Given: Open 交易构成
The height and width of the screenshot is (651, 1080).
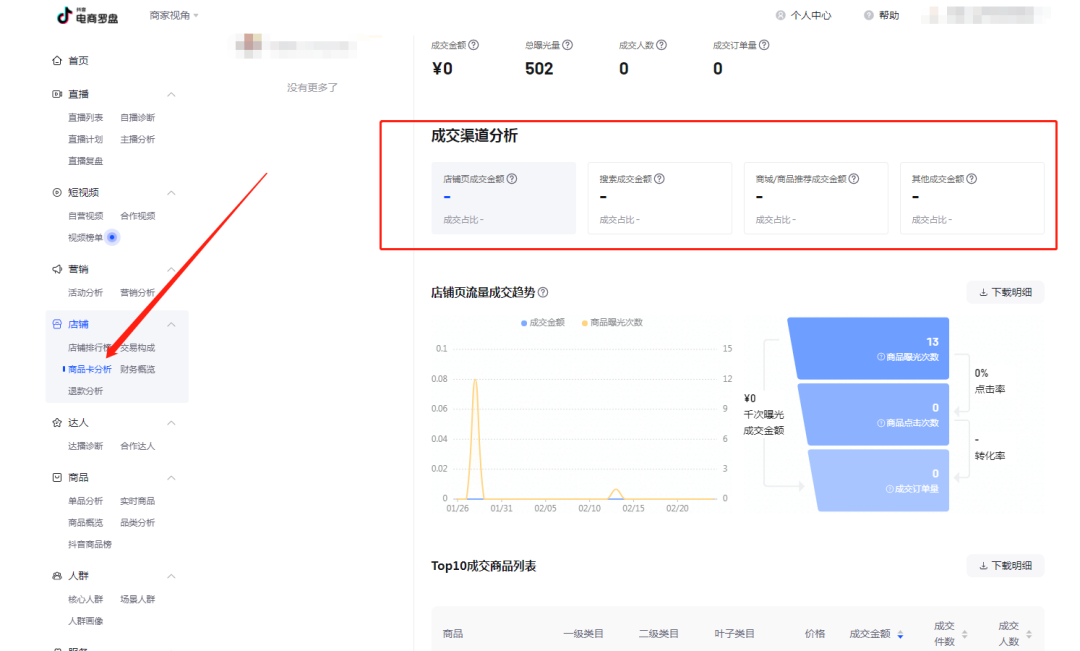Looking at the screenshot, I should (138, 348).
